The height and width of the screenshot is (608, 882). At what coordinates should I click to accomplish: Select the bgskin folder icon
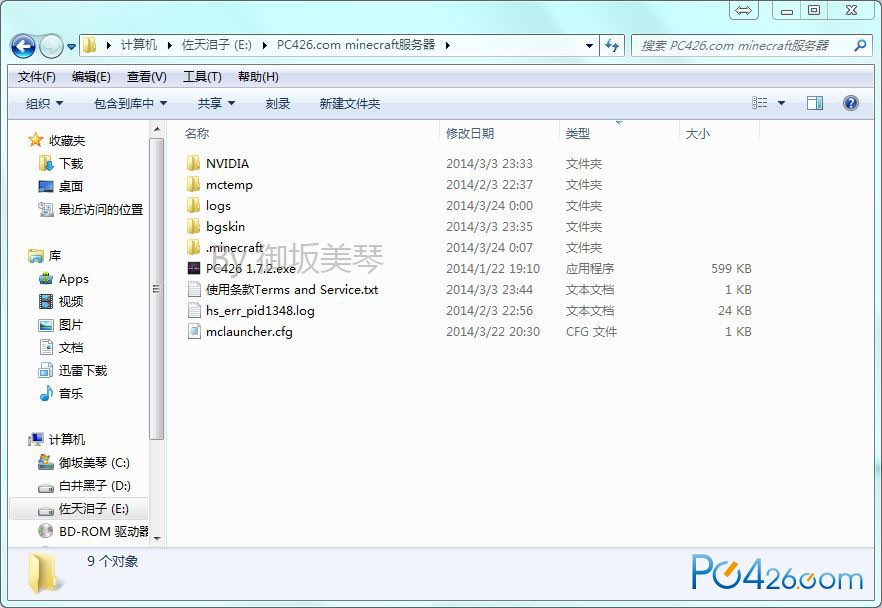(x=193, y=226)
